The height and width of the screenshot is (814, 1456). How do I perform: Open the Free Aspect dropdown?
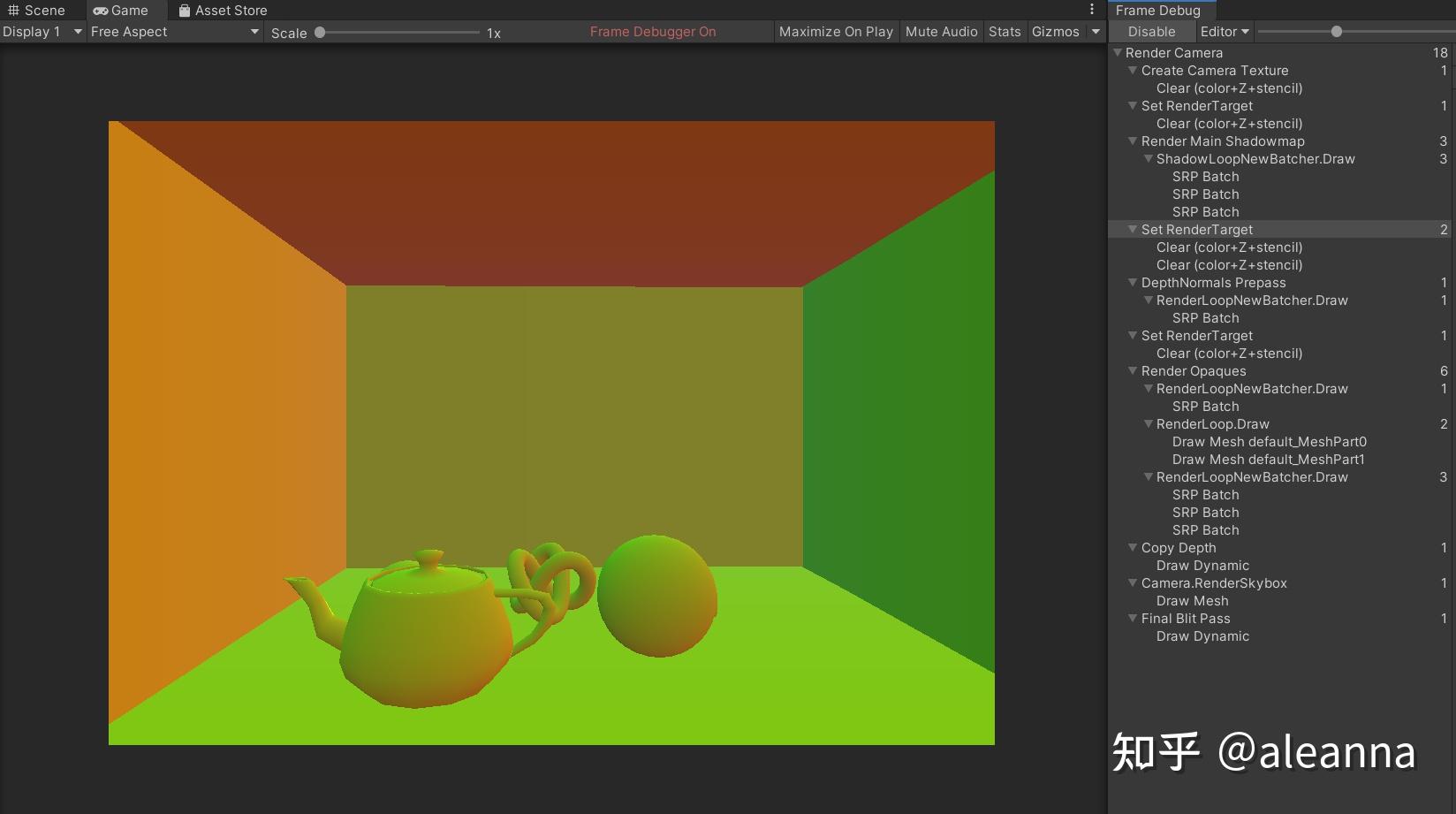[172, 31]
